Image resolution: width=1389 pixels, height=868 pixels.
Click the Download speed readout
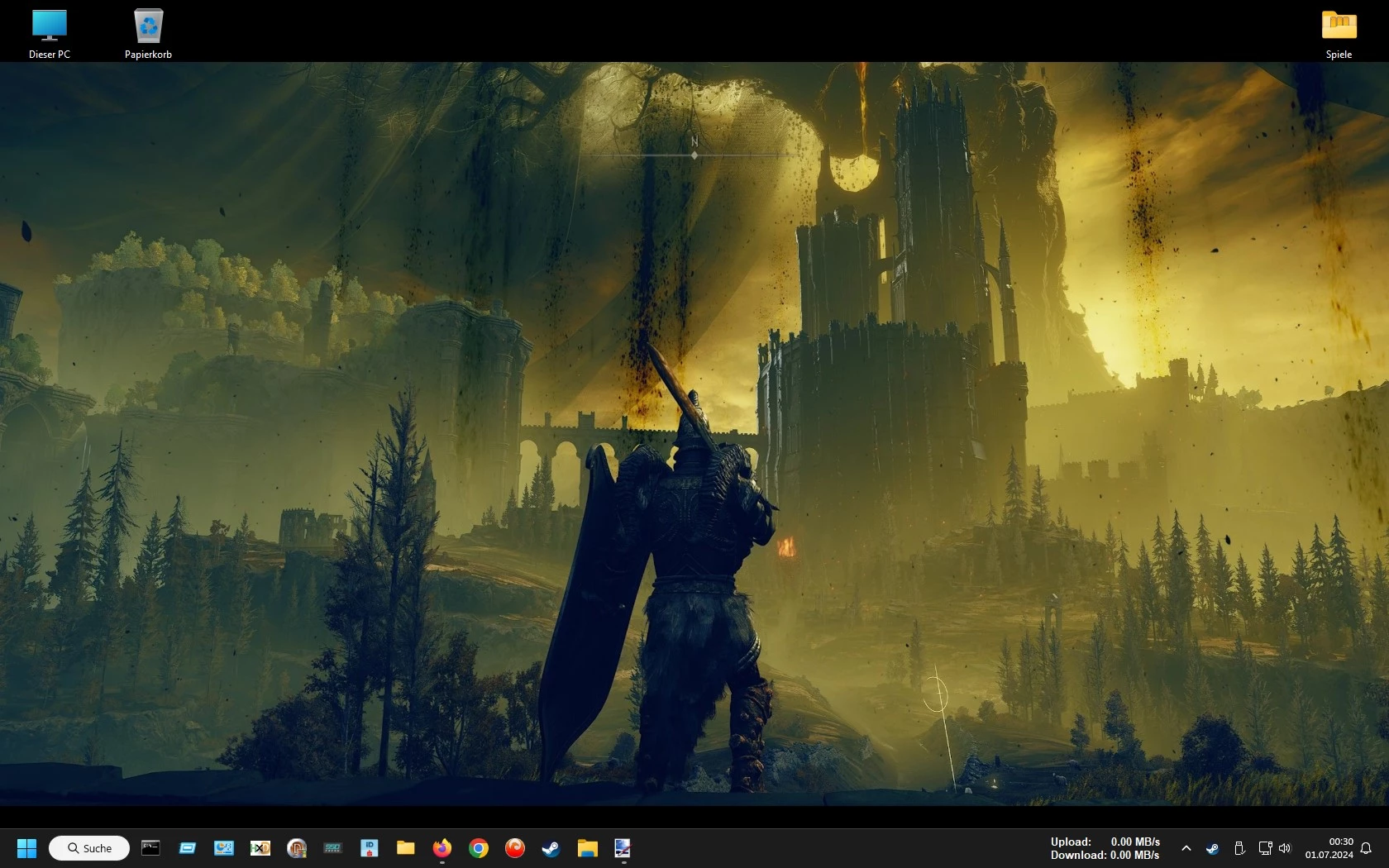(x=1105, y=855)
